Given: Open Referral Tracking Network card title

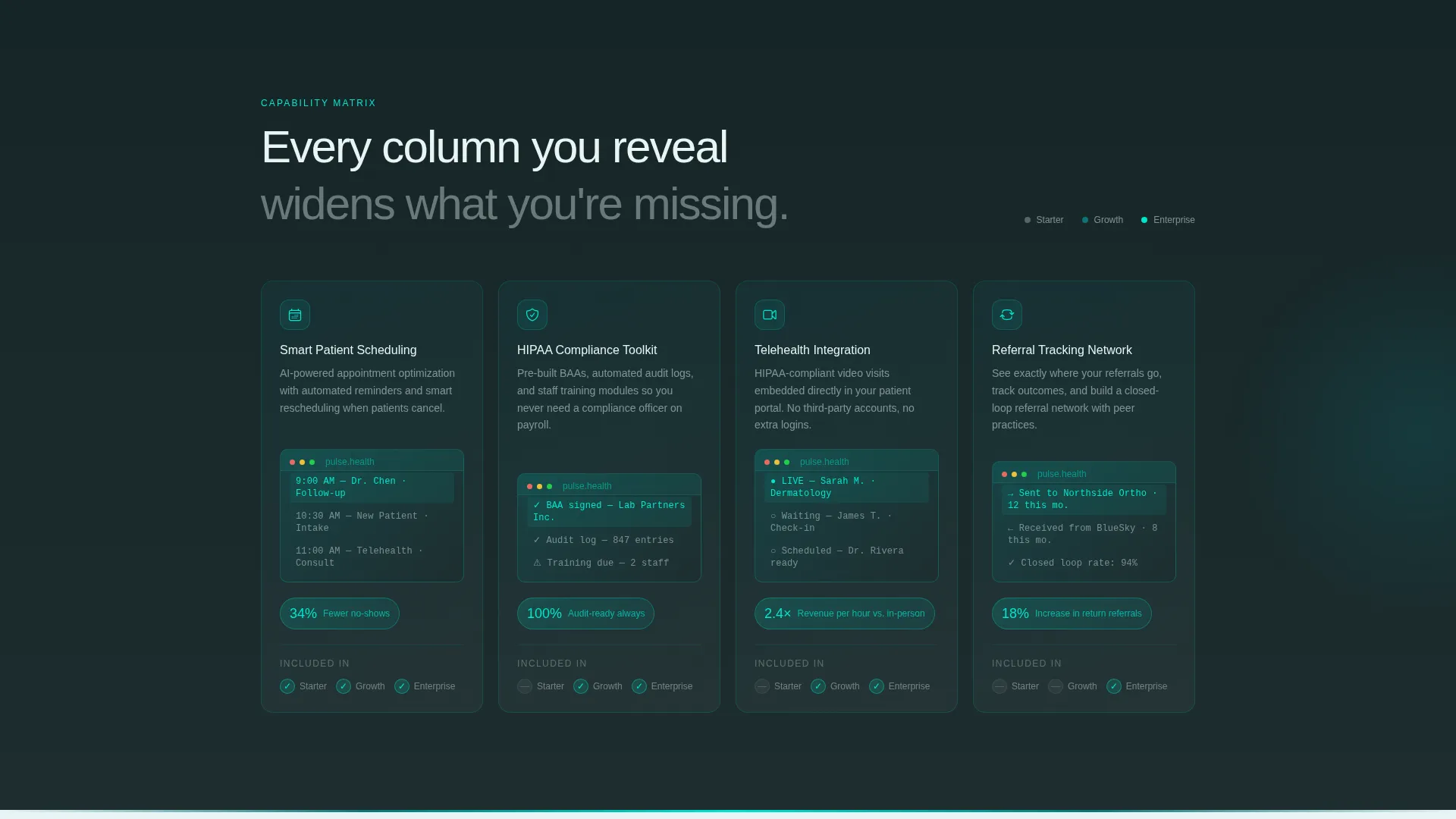Looking at the screenshot, I should [1062, 350].
